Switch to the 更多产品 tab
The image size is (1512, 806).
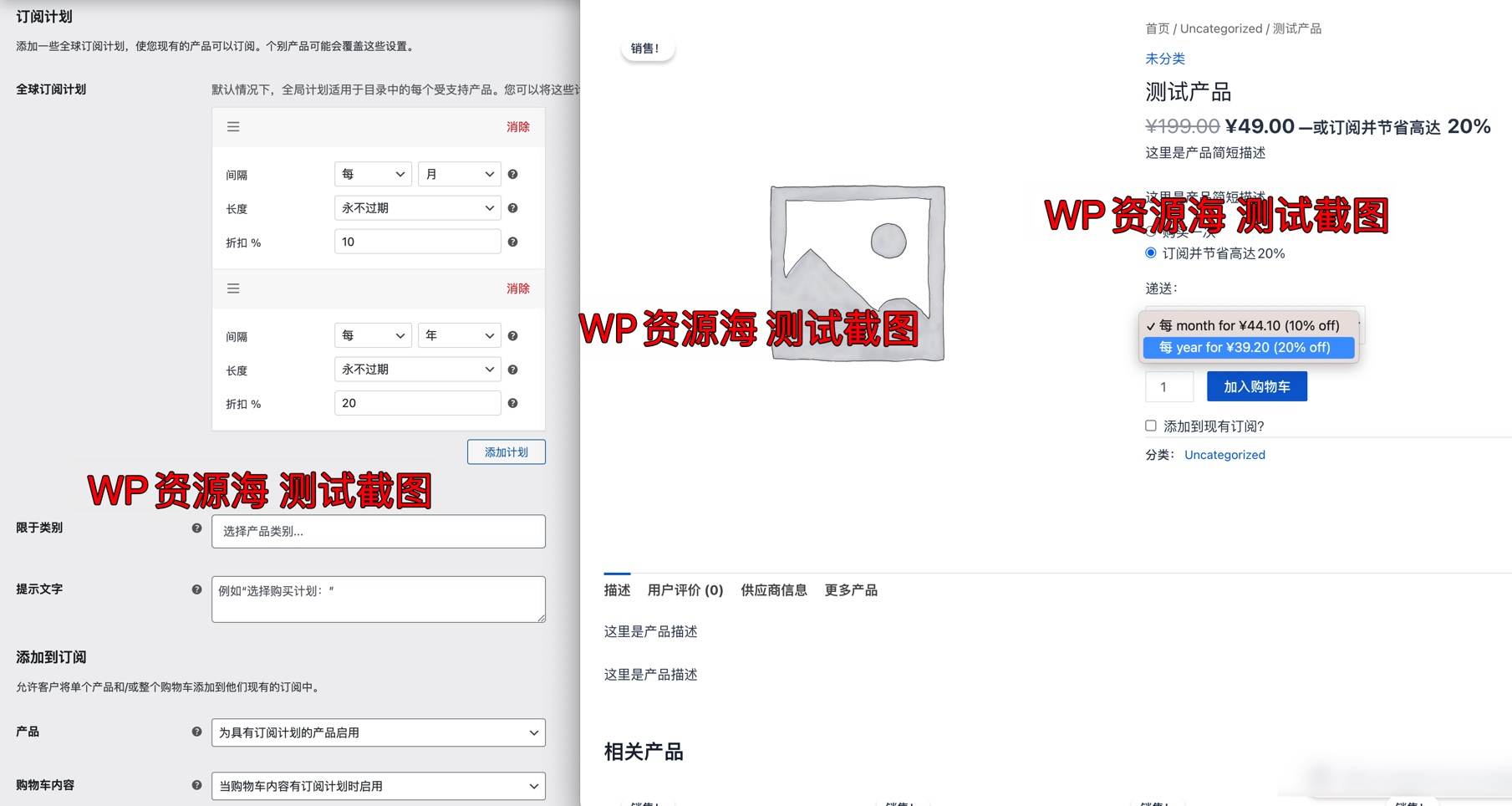[x=851, y=590]
